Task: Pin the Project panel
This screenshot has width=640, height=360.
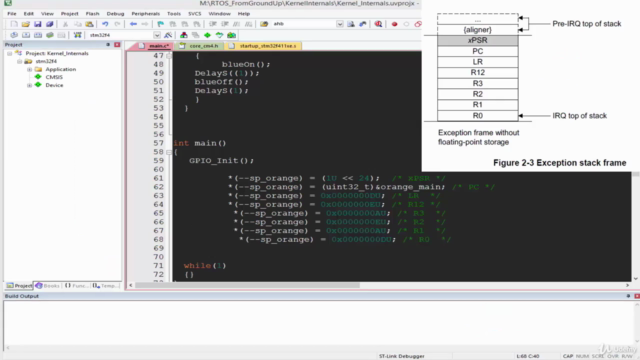Action: coord(108,44)
